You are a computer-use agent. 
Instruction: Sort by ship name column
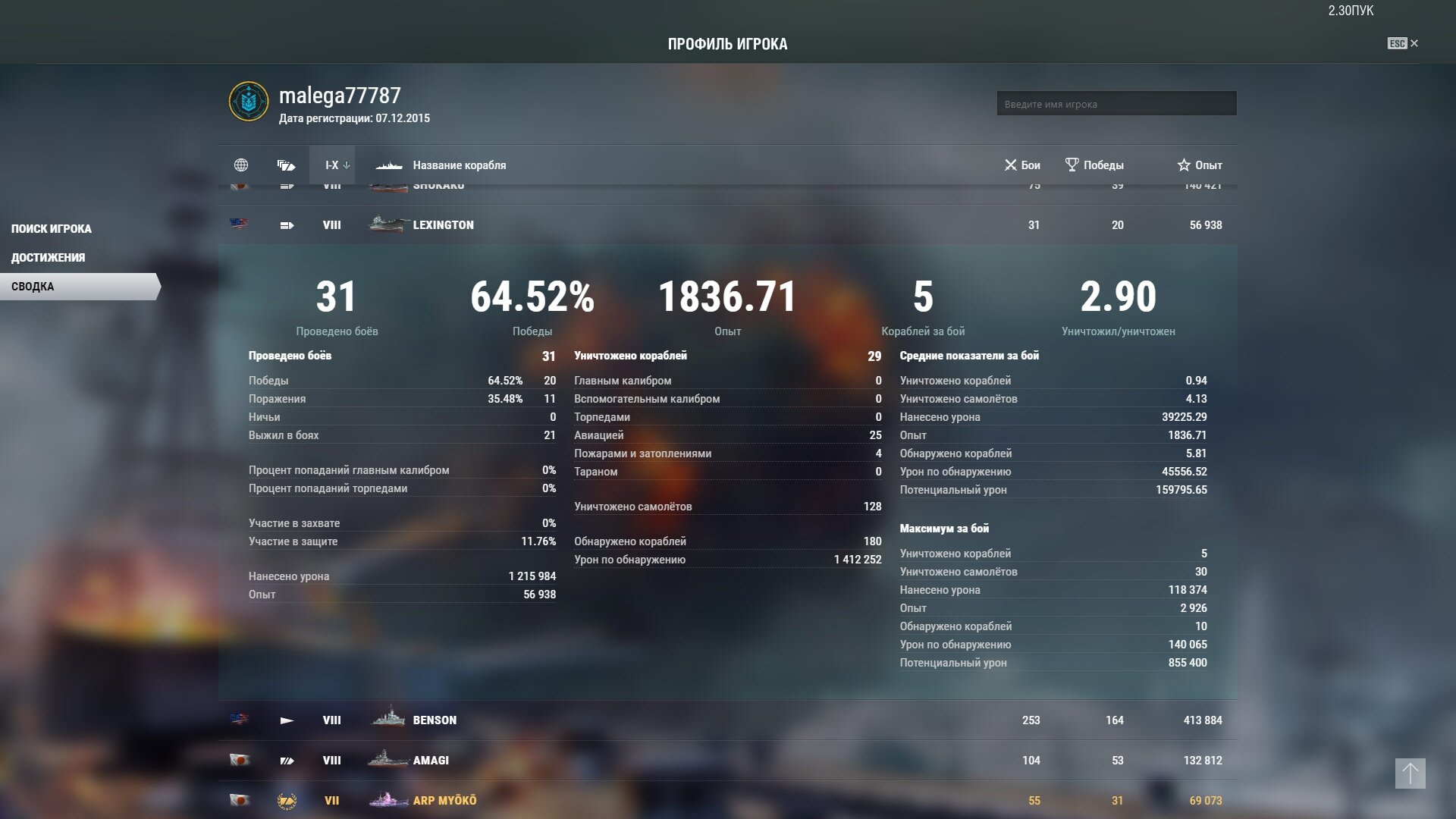[459, 165]
